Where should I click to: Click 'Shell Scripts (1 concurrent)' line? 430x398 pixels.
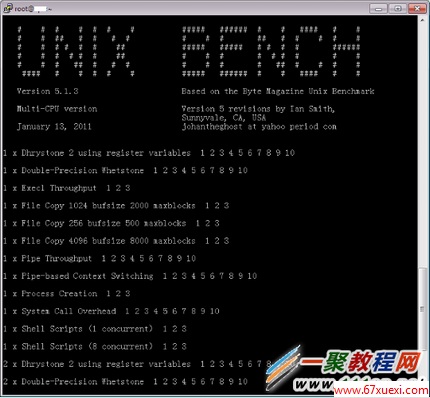coord(95,329)
